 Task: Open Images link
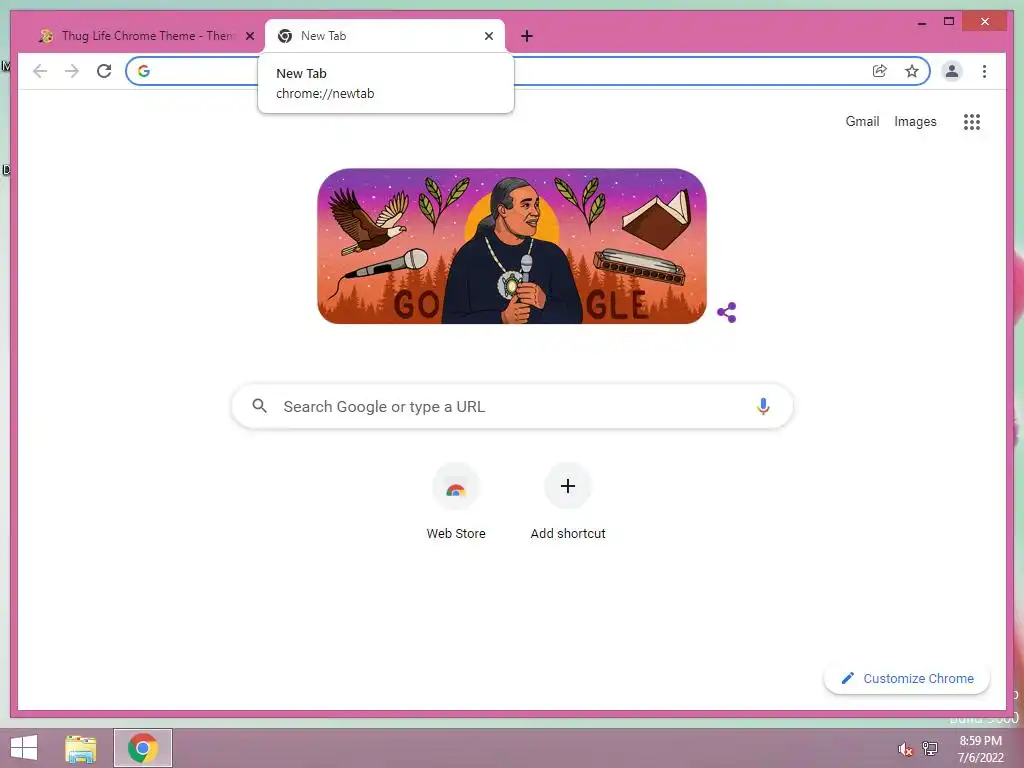pos(915,121)
